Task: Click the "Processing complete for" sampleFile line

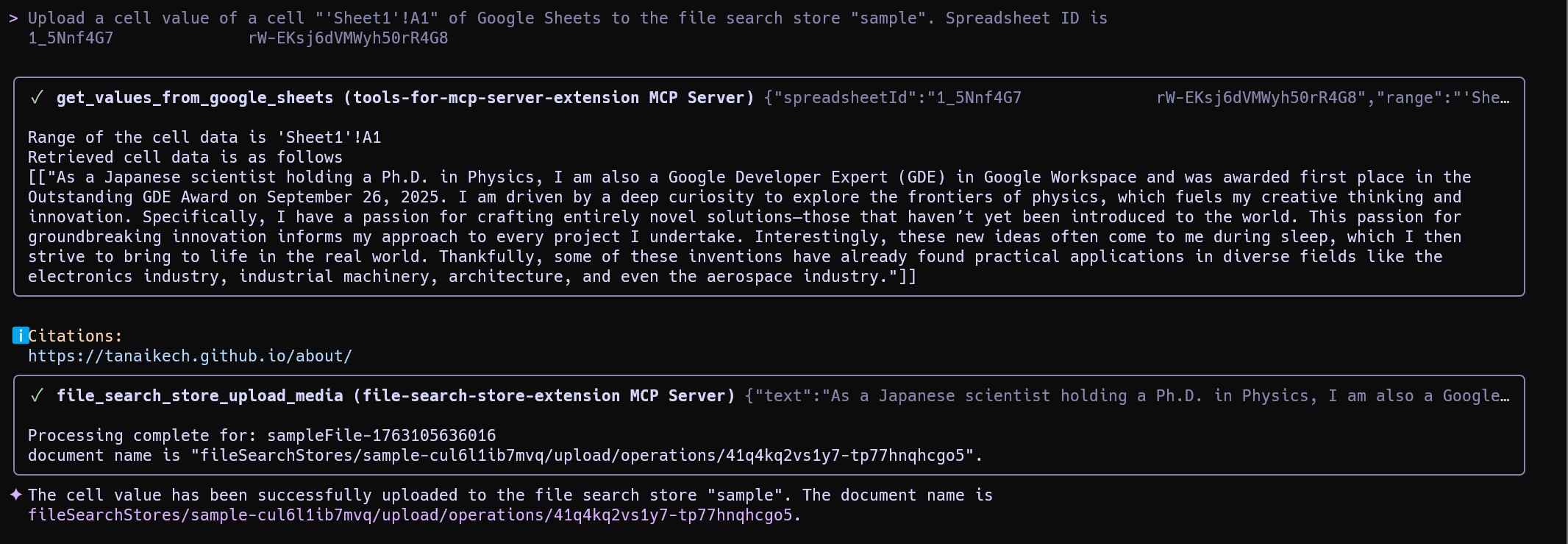Action: 261,436
